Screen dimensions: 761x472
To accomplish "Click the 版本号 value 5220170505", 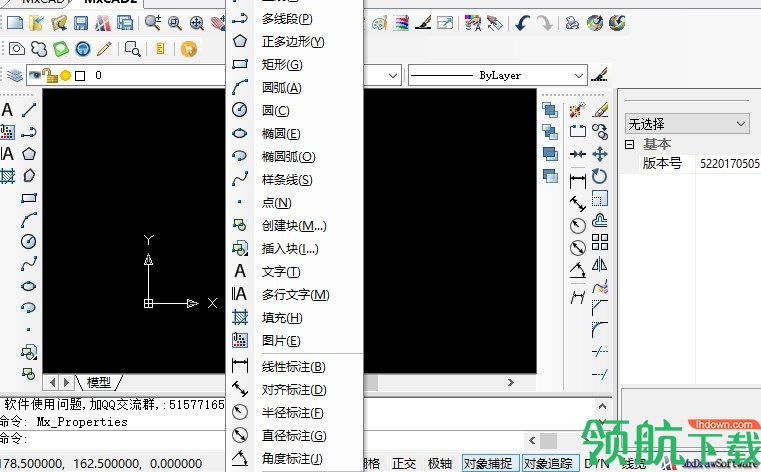I will point(729,164).
